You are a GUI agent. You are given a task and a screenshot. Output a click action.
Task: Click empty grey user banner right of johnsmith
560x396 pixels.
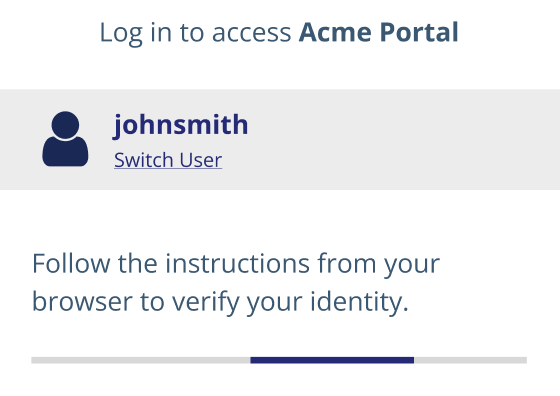[404, 139]
